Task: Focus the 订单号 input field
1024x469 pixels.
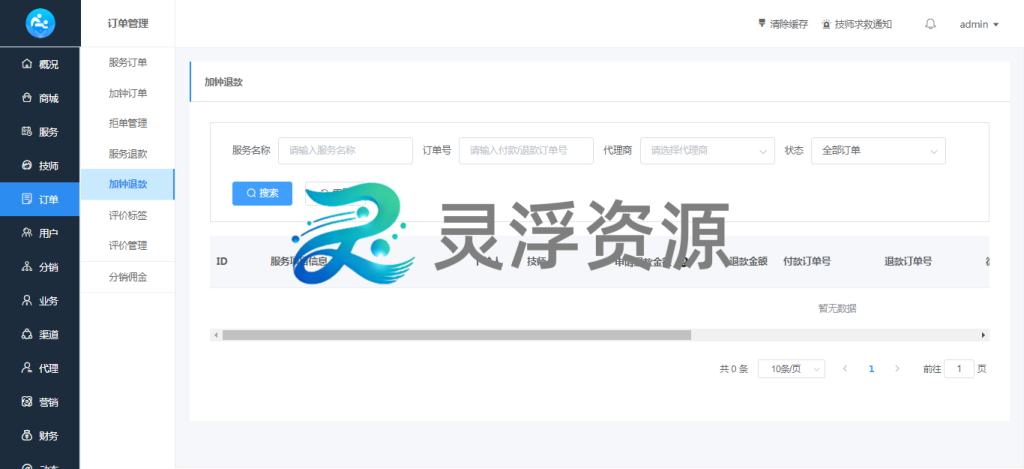Action: pos(526,150)
